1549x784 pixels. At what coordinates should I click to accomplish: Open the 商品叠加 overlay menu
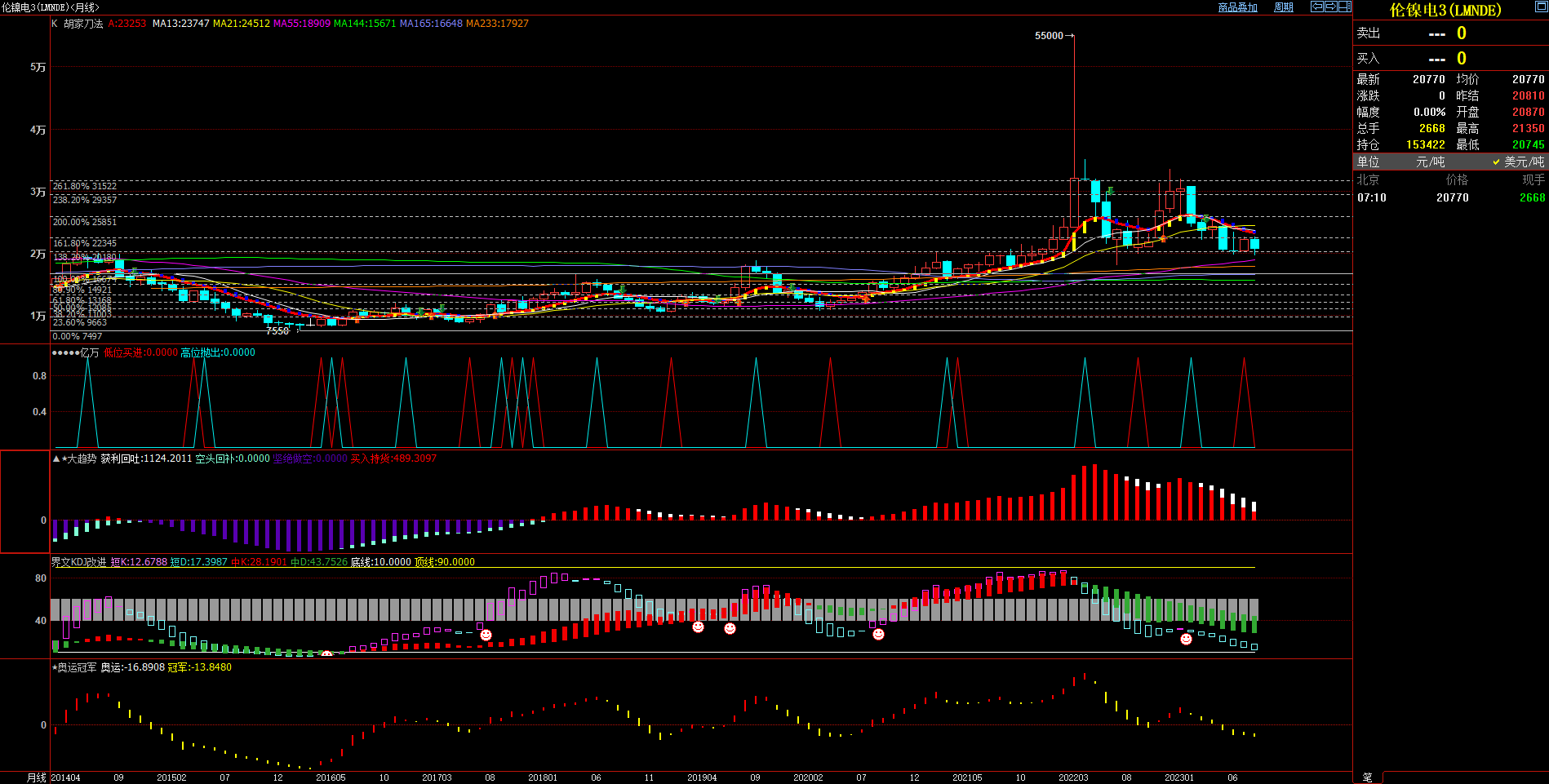tap(1237, 7)
